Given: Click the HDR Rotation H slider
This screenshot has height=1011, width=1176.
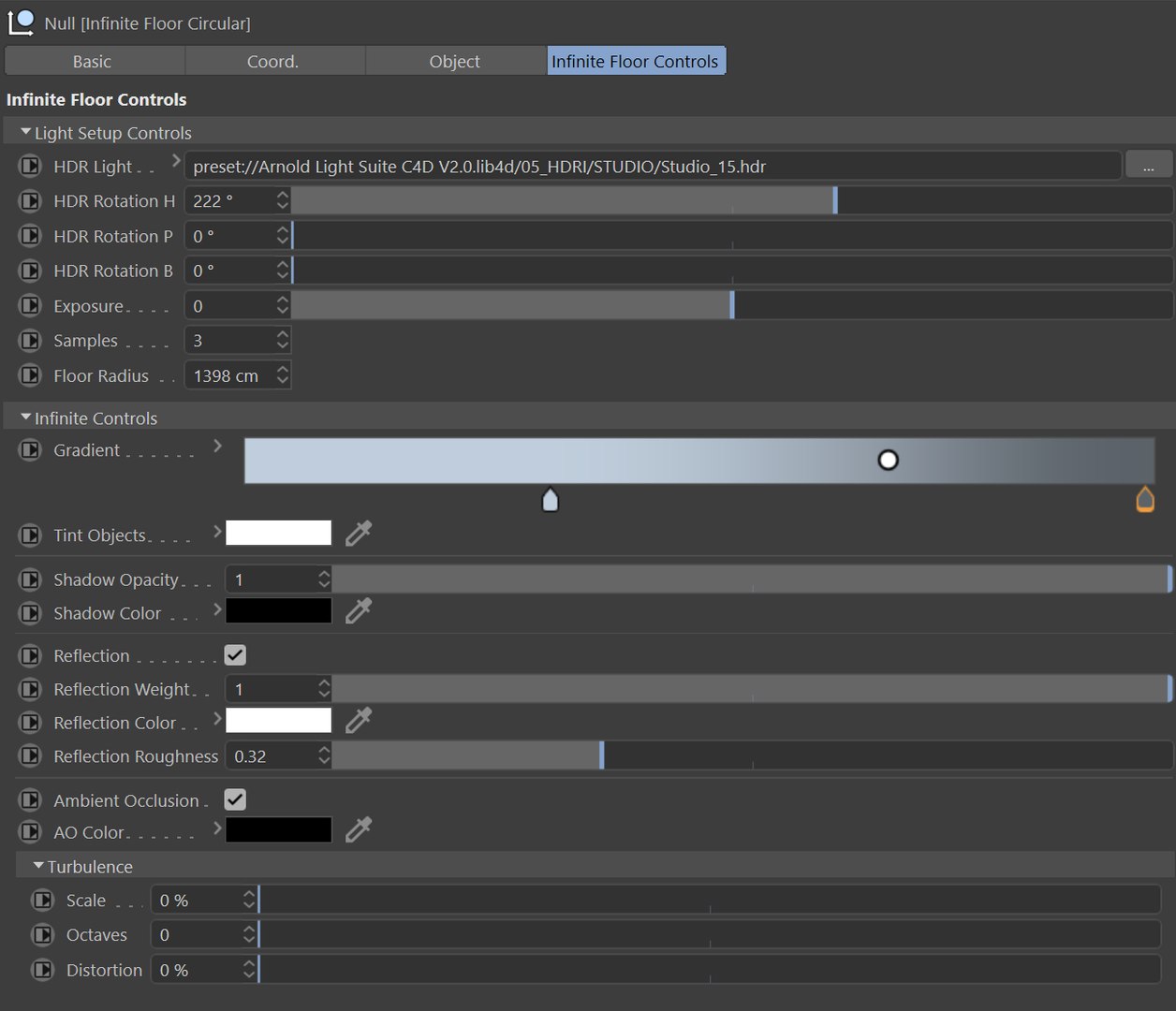Looking at the screenshot, I should coord(732,200).
